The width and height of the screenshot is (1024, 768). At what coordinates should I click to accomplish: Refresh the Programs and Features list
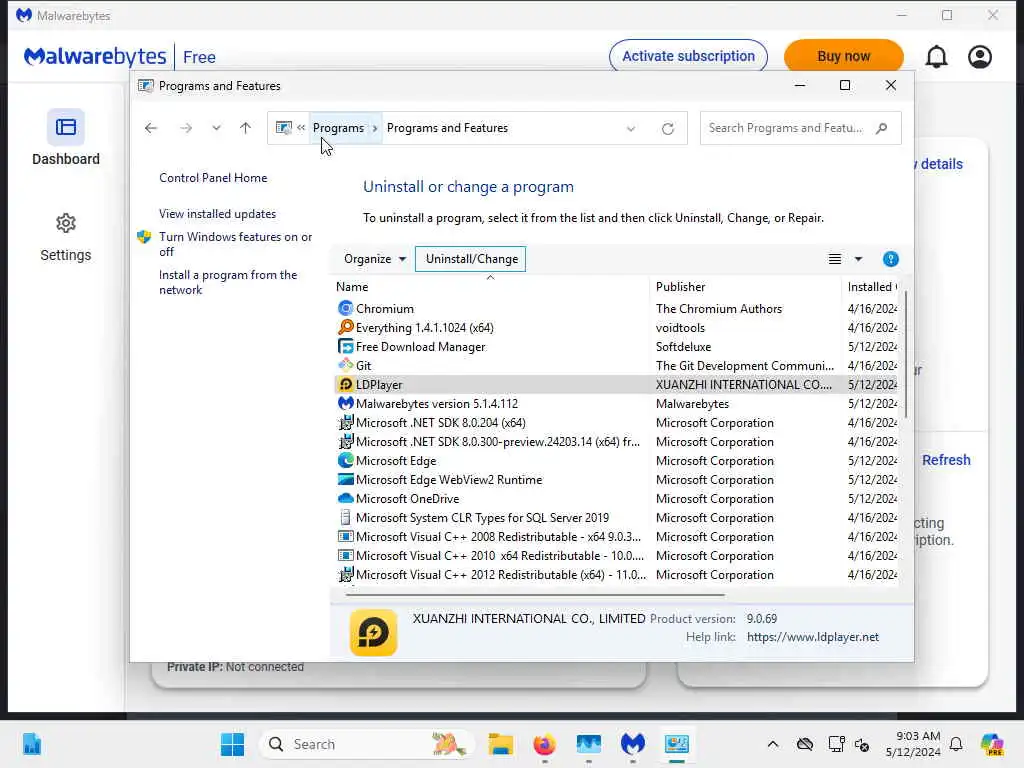pos(667,129)
